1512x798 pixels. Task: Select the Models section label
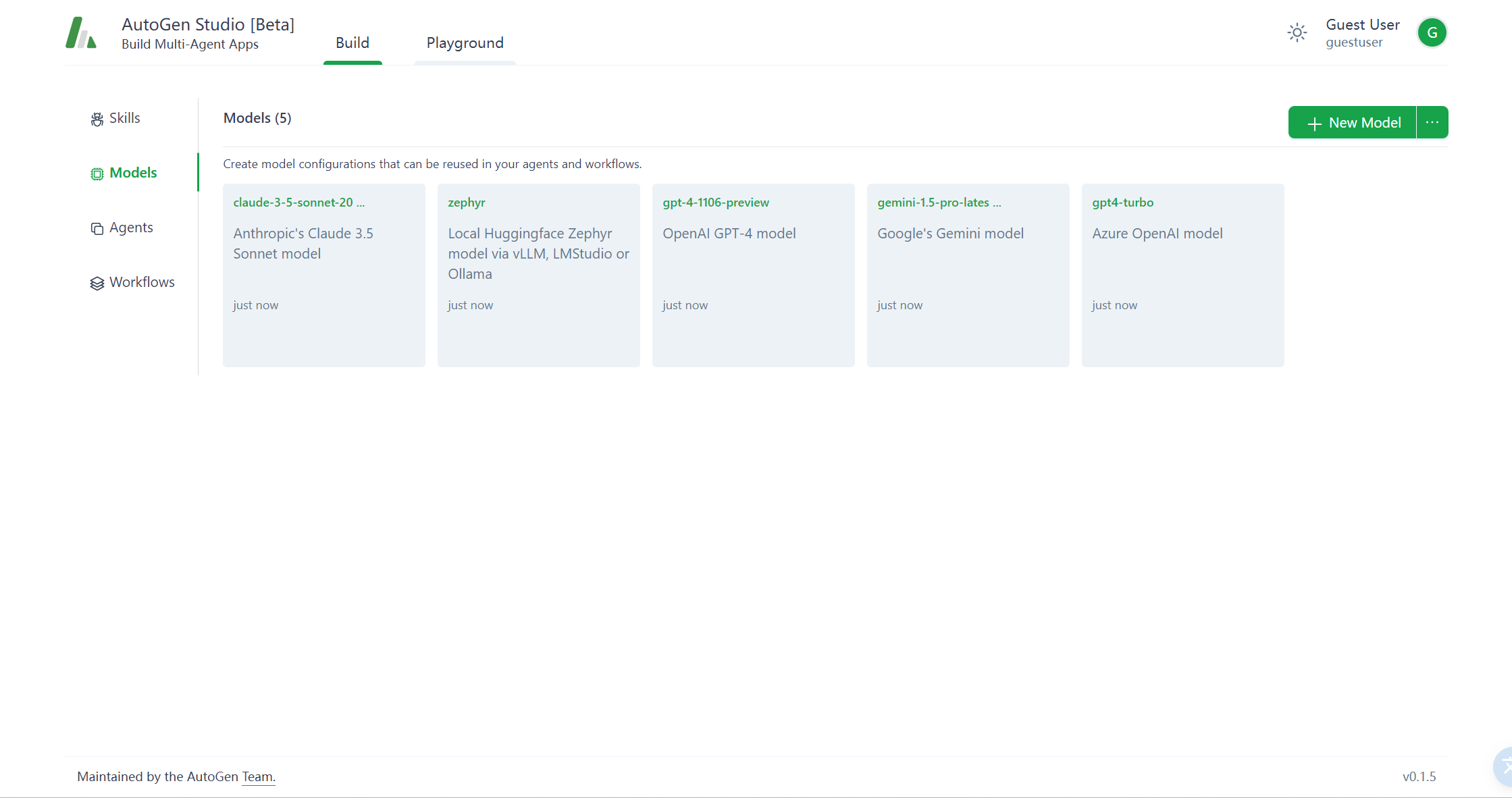coord(133,173)
